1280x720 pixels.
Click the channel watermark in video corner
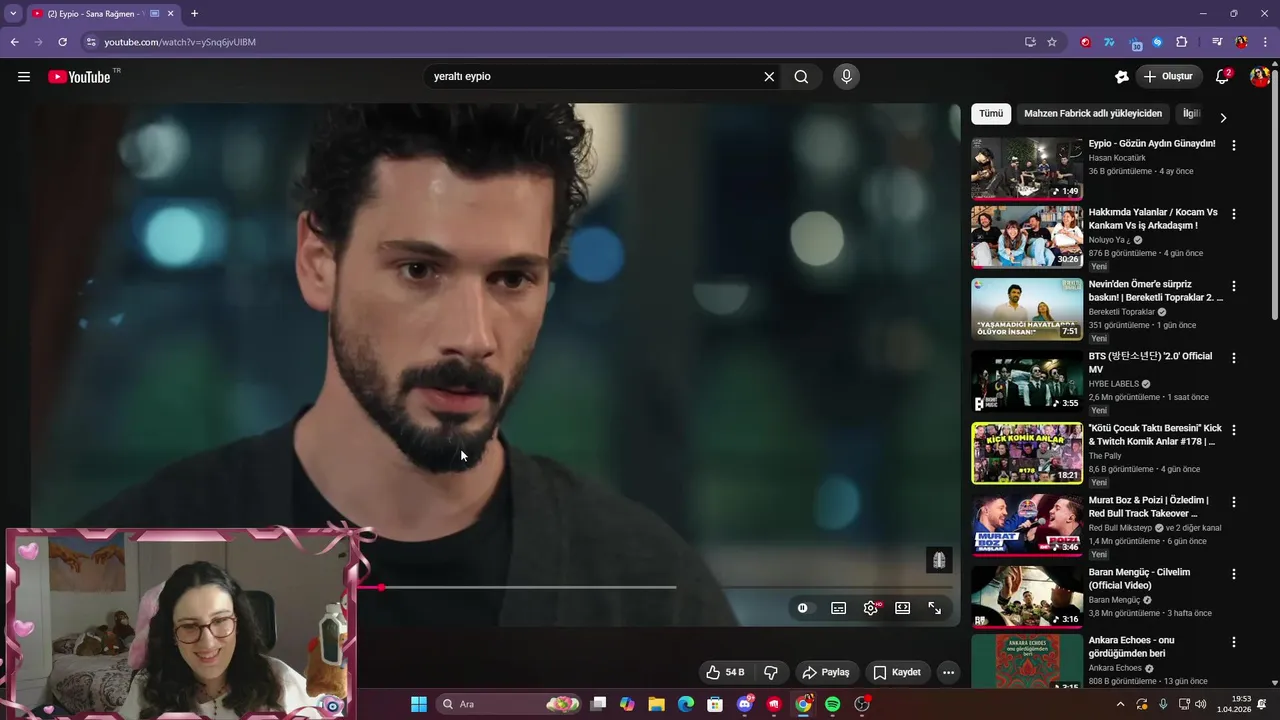tap(939, 560)
